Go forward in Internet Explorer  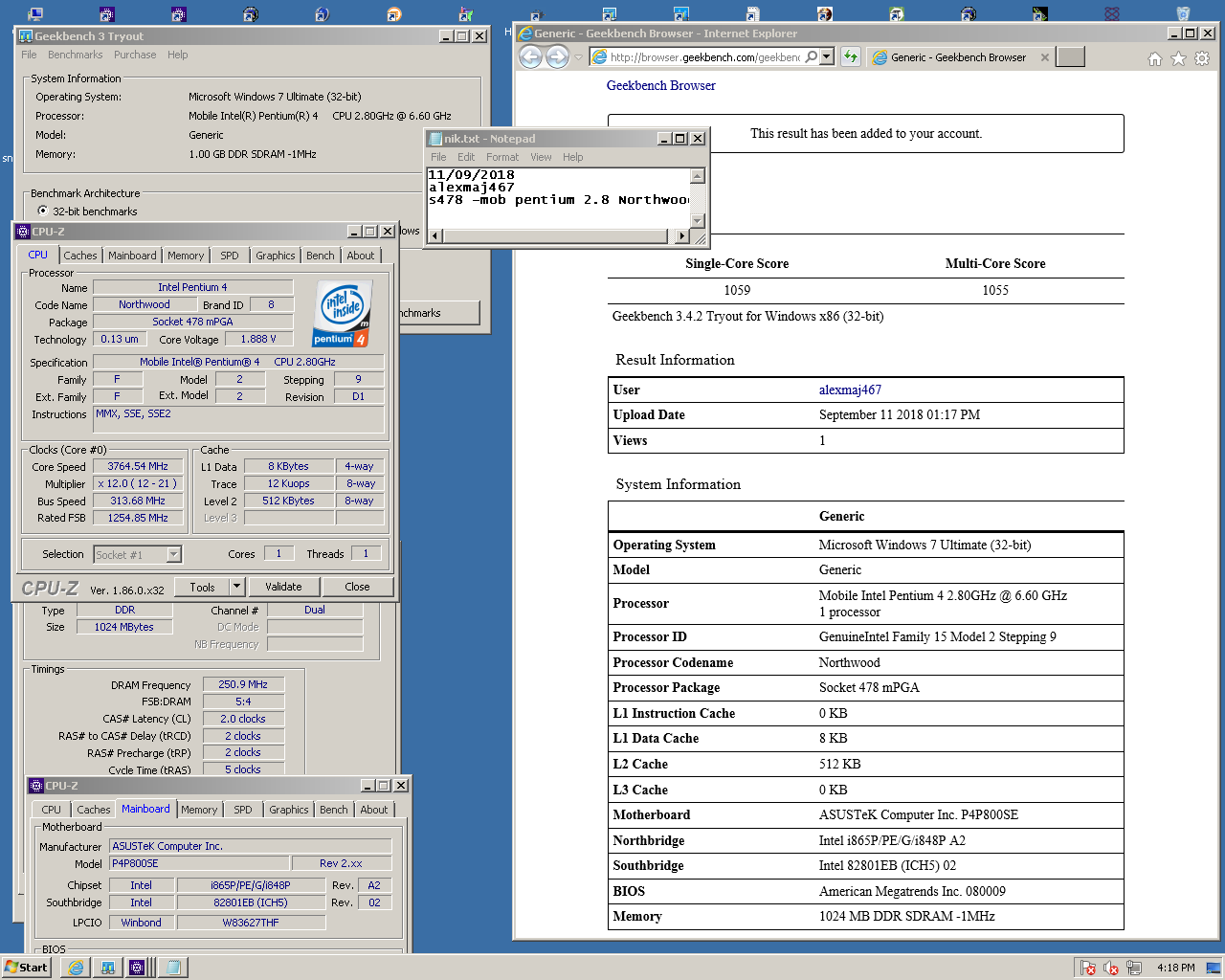pyautogui.click(x=557, y=57)
